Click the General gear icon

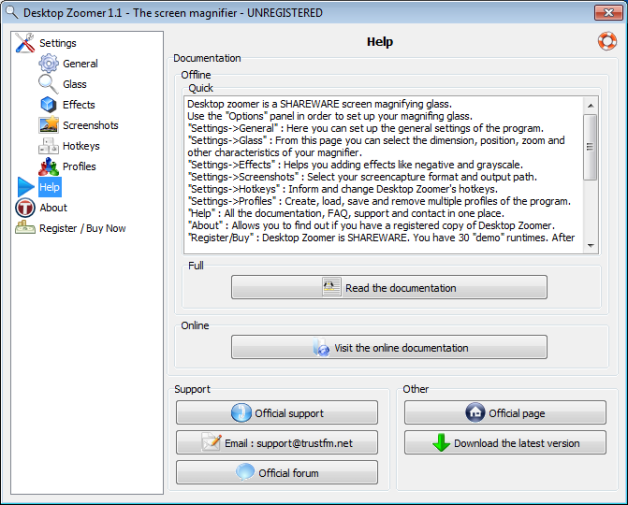(48, 63)
